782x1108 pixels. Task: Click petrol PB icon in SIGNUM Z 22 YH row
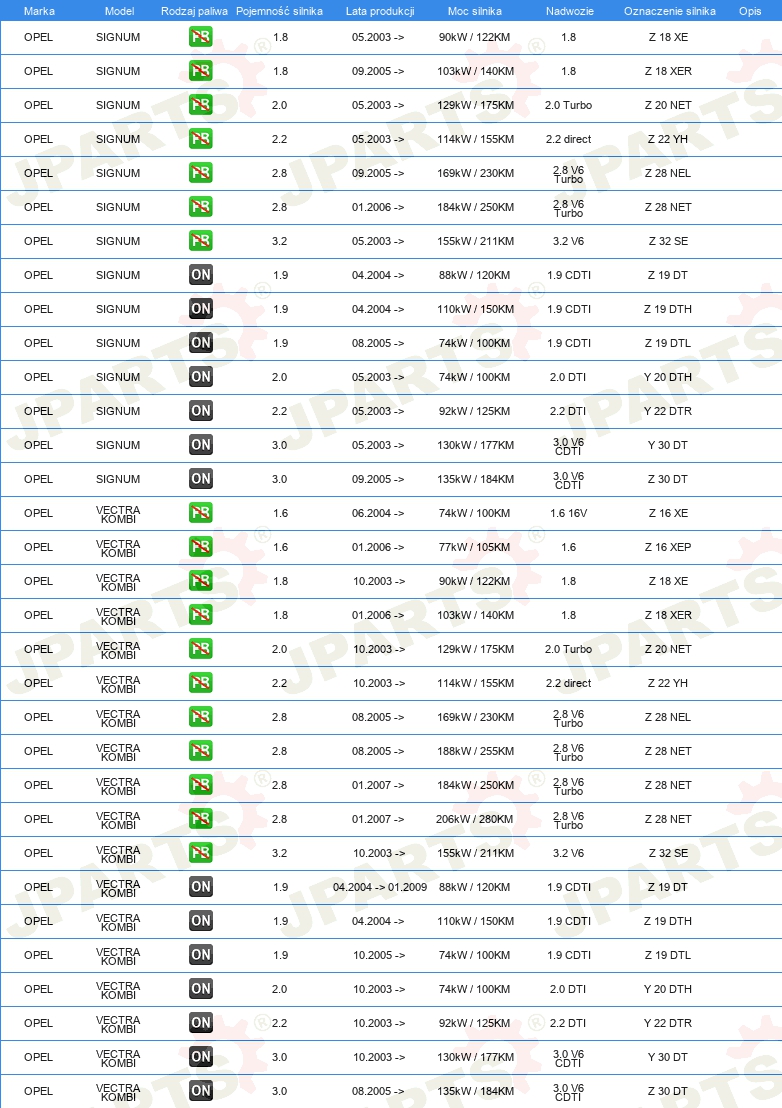click(x=201, y=138)
